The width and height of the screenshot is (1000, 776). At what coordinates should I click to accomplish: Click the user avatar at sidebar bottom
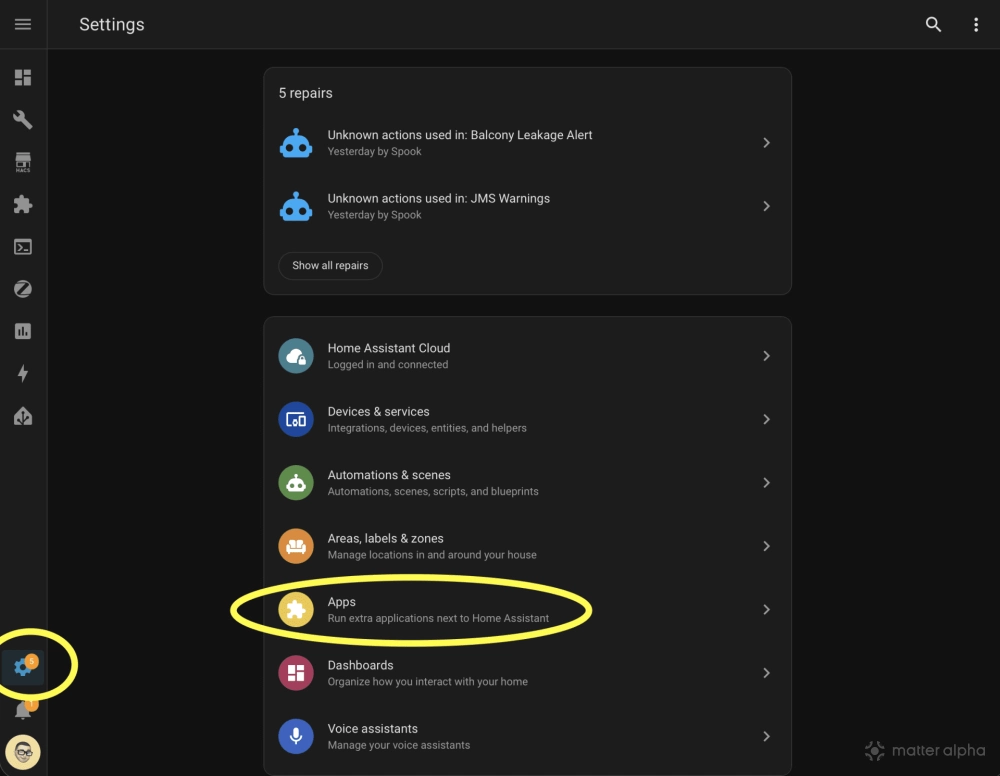click(23, 752)
